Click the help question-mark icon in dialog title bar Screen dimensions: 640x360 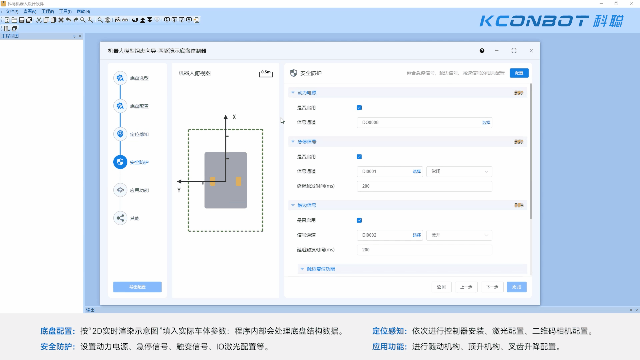pyautogui.click(x=482, y=51)
